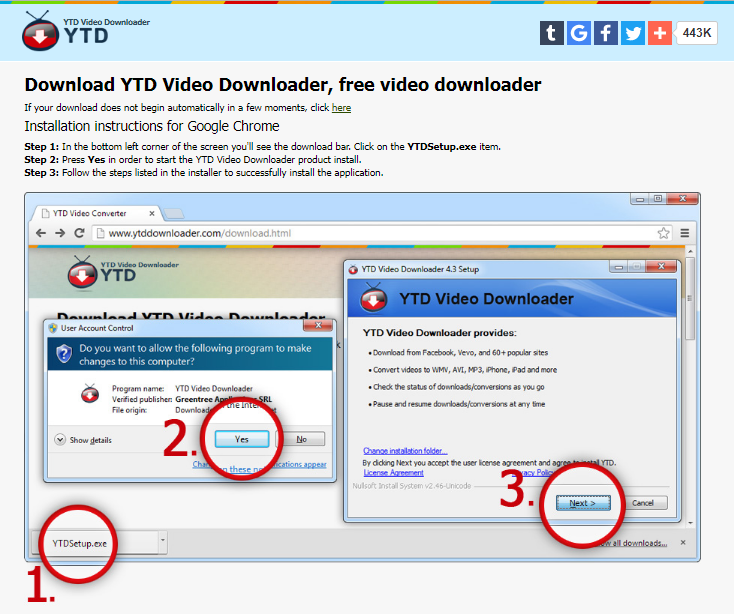Click the 'here' download link

(x=341, y=108)
